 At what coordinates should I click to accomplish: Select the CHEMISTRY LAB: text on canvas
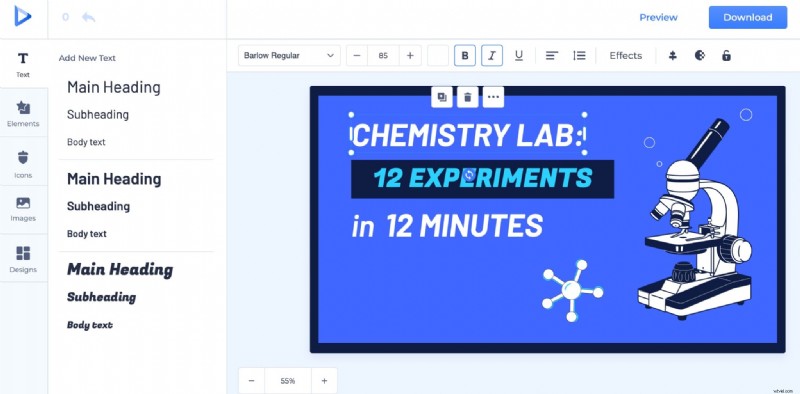[x=467, y=135]
